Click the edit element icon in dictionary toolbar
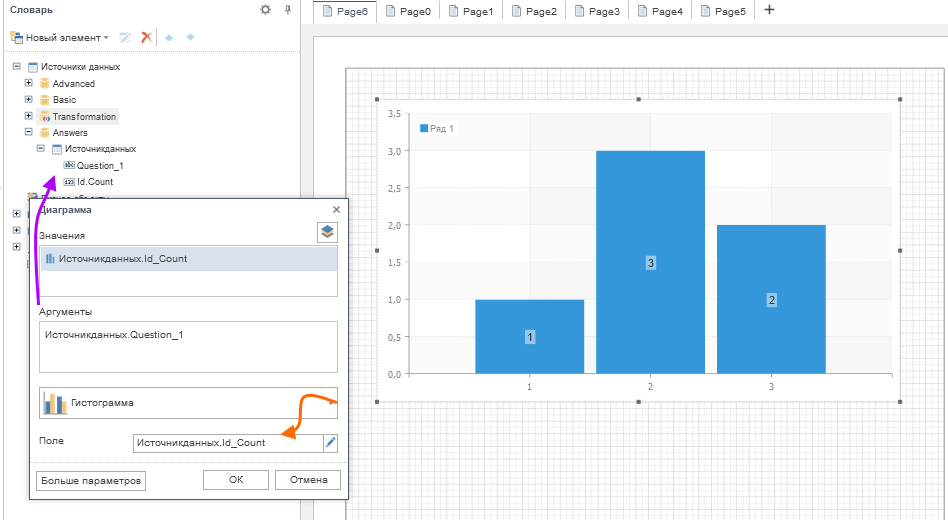 (x=126, y=37)
